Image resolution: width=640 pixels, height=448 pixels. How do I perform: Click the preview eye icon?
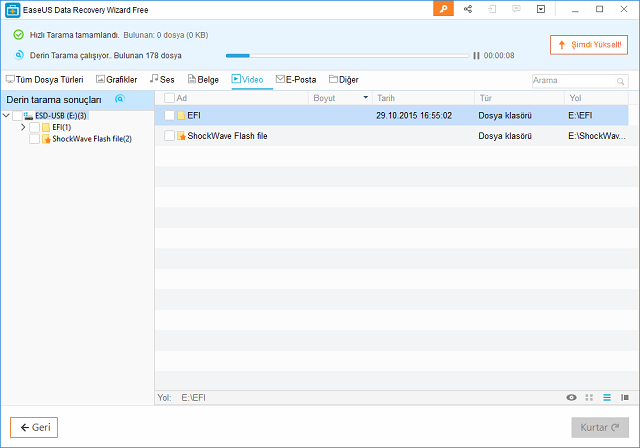(x=571, y=397)
